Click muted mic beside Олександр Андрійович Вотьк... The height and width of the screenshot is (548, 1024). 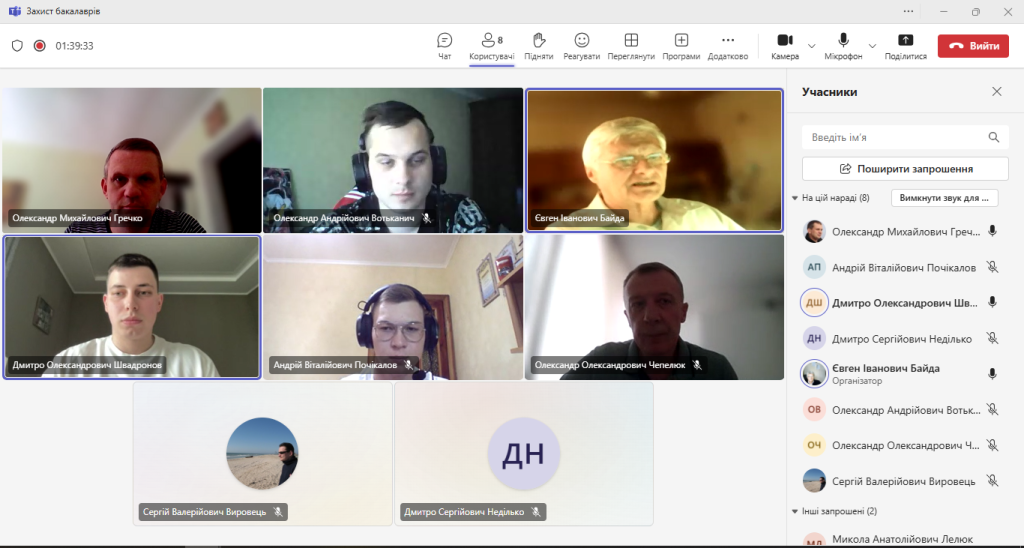(x=993, y=410)
